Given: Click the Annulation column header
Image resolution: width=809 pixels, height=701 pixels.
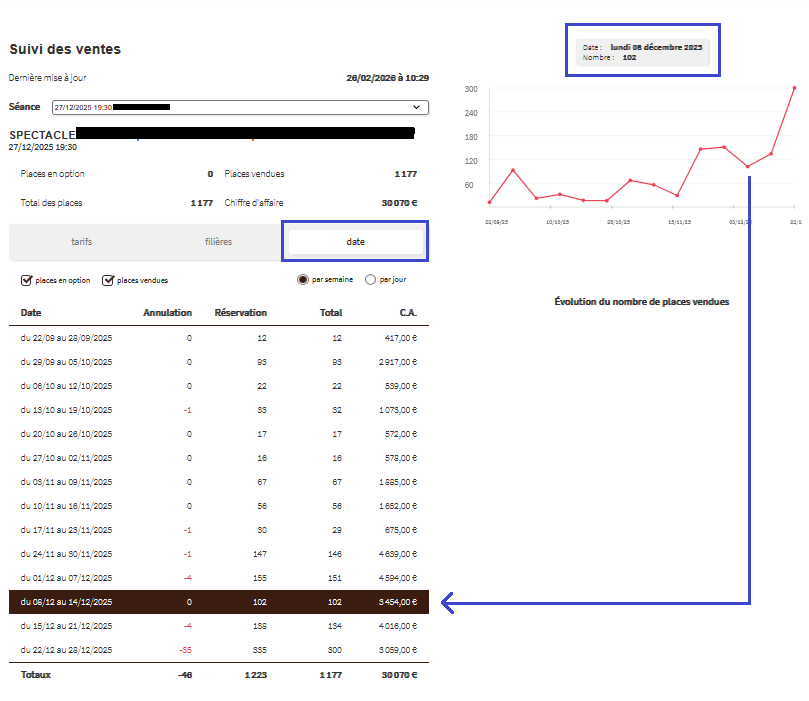Looking at the screenshot, I should click(x=167, y=313).
